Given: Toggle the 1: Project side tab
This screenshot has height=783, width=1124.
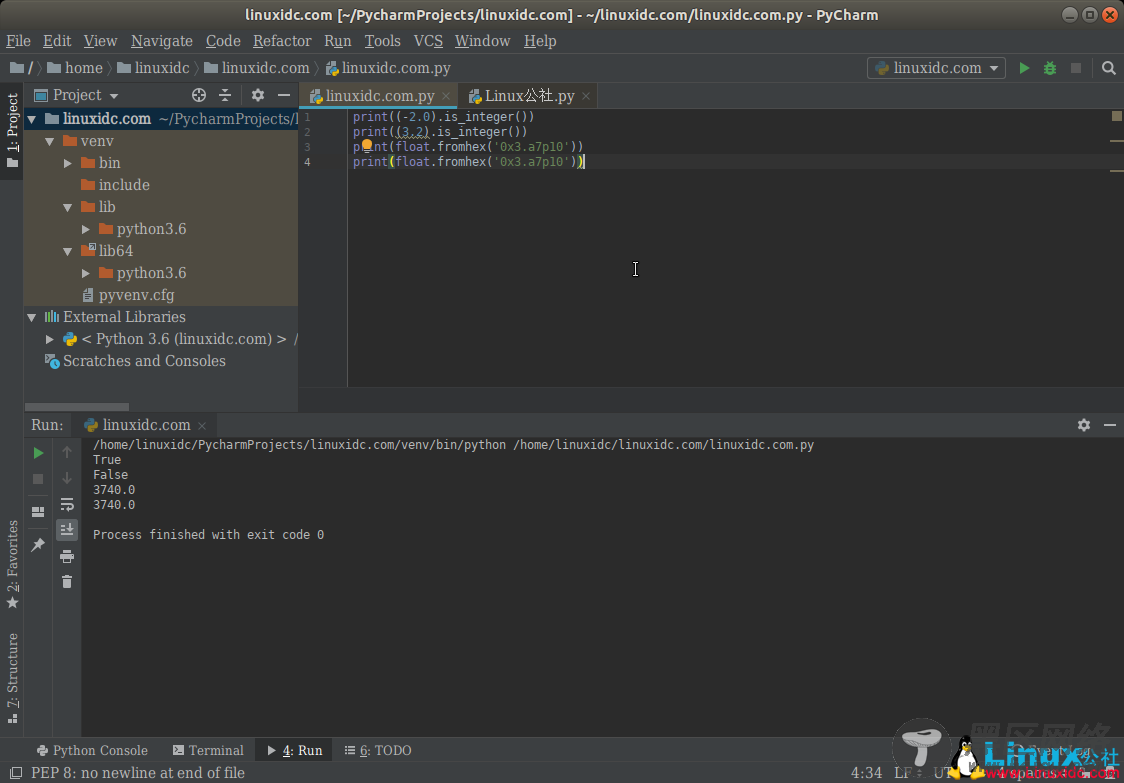Looking at the screenshot, I should pos(12,131).
